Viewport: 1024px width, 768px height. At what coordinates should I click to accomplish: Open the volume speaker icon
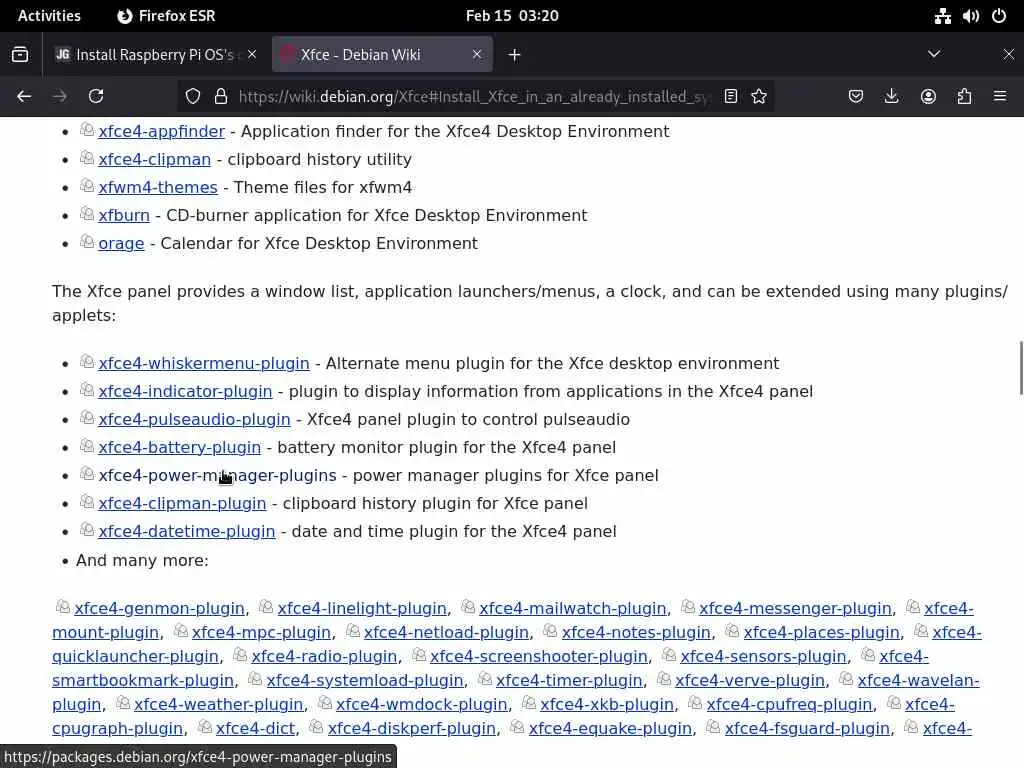tap(970, 16)
